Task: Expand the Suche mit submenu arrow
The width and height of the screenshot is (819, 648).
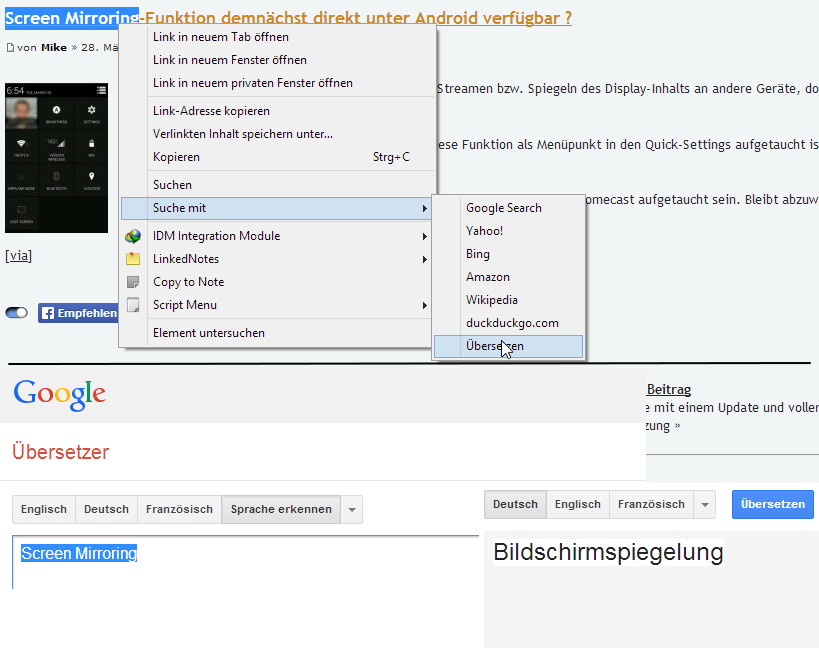Action: 425,208
